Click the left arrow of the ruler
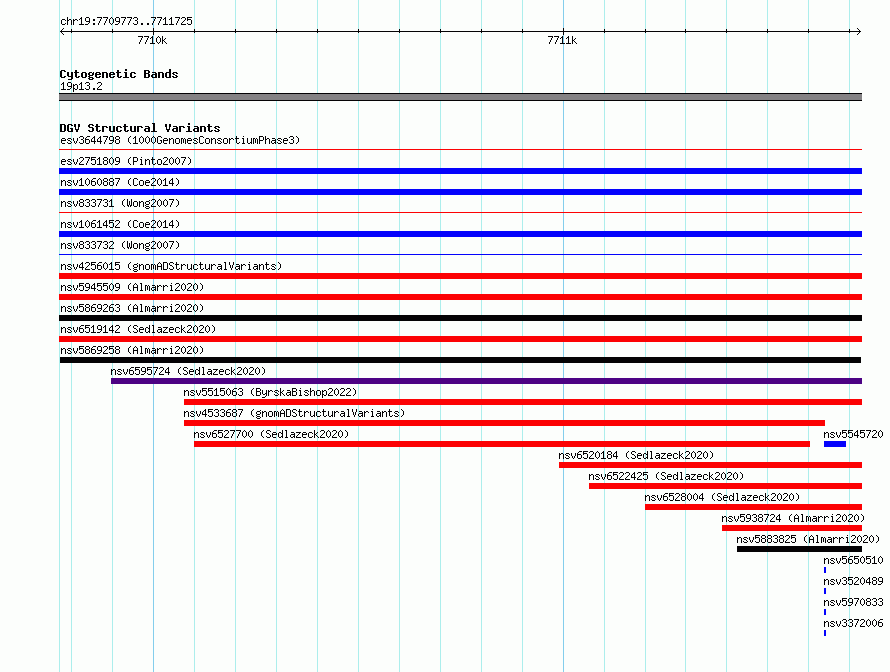Image resolution: width=890 pixels, height=672 pixels. click(x=63, y=31)
